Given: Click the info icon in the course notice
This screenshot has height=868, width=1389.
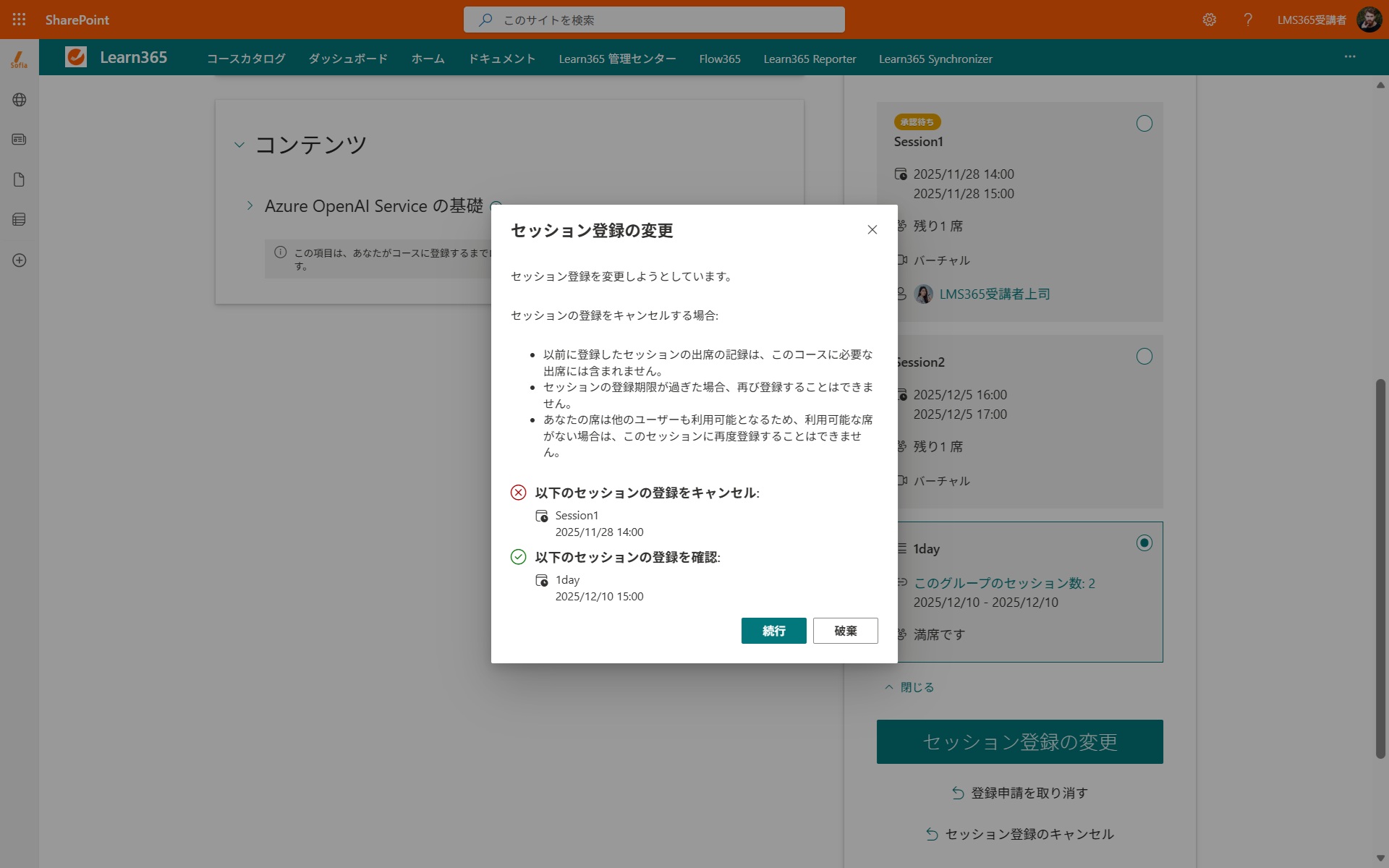Looking at the screenshot, I should (281, 252).
